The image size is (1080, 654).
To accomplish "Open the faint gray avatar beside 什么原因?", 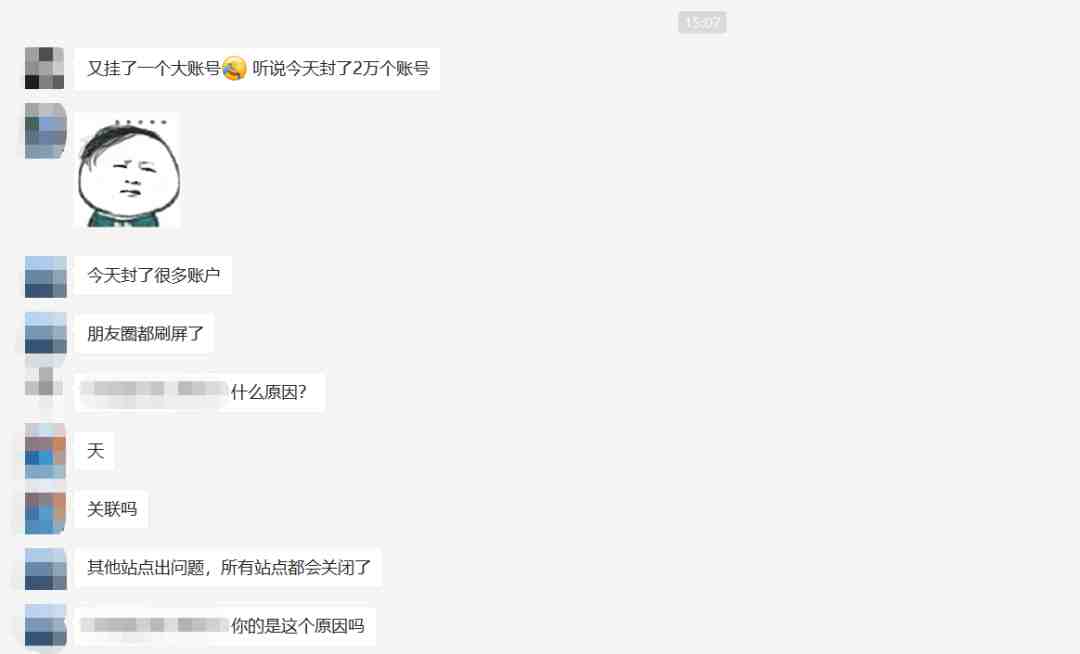I will [45, 387].
